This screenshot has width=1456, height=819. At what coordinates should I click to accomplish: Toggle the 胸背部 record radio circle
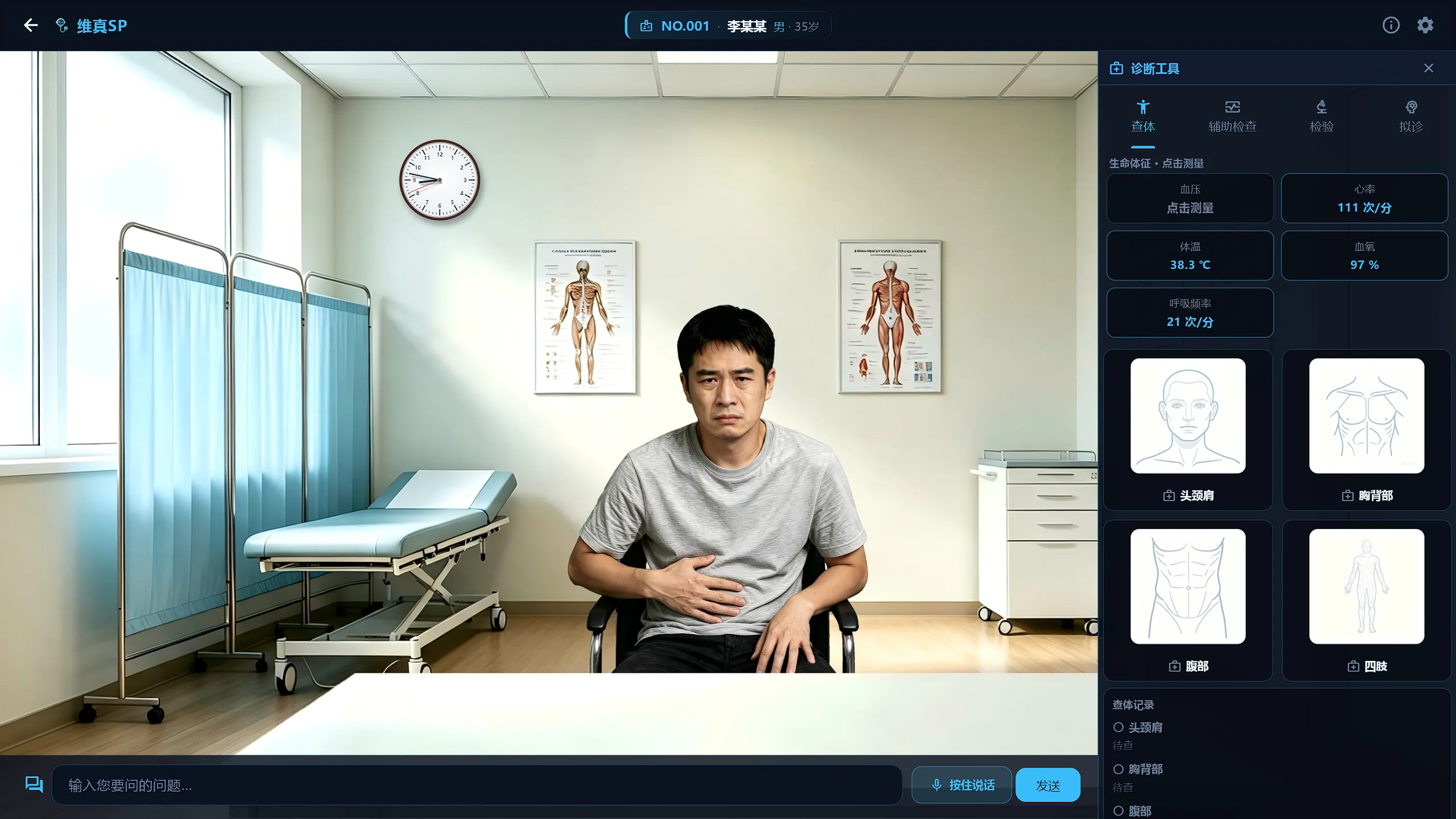[x=1118, y=769]
